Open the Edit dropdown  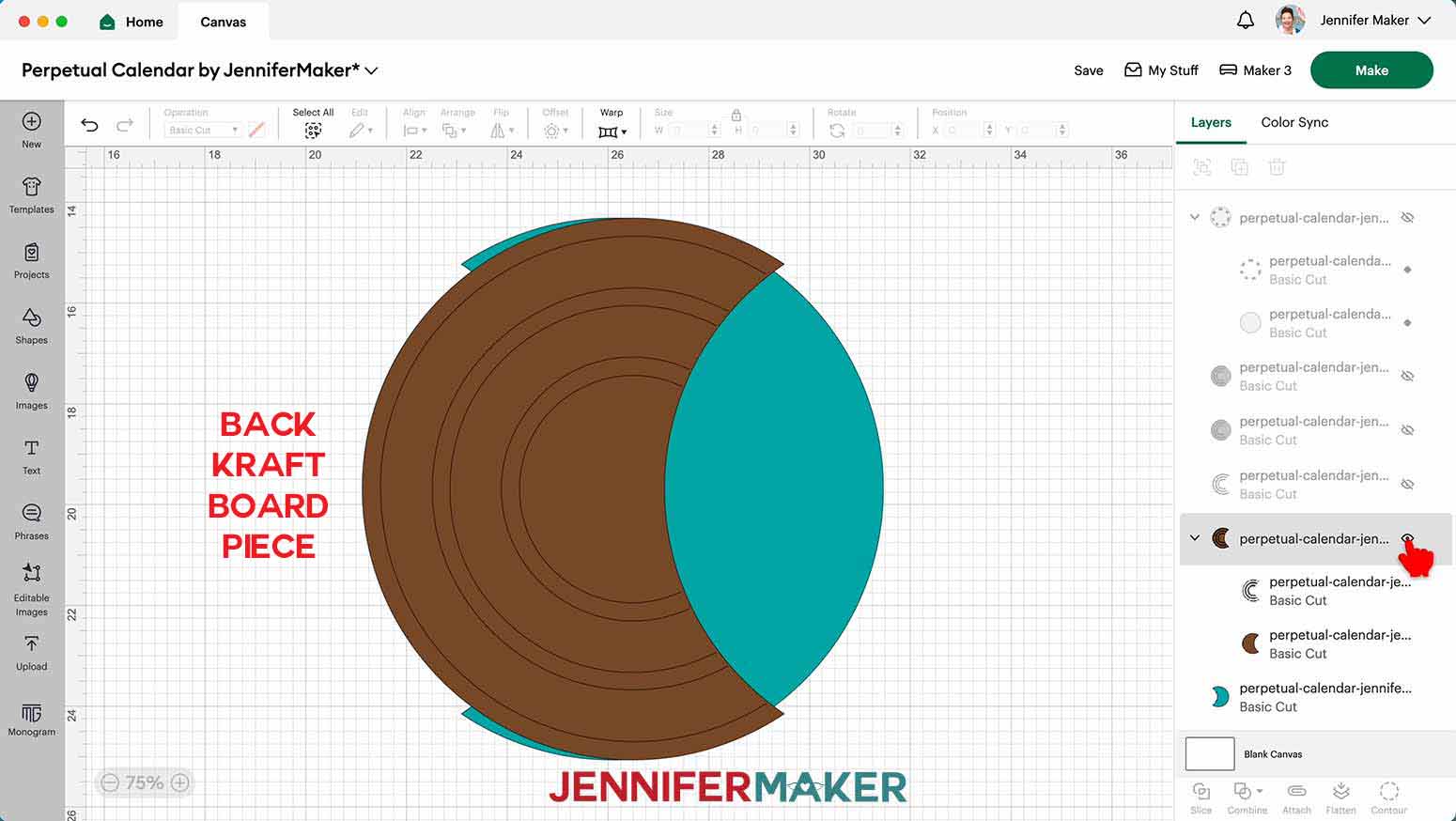(x=361, y=131)
